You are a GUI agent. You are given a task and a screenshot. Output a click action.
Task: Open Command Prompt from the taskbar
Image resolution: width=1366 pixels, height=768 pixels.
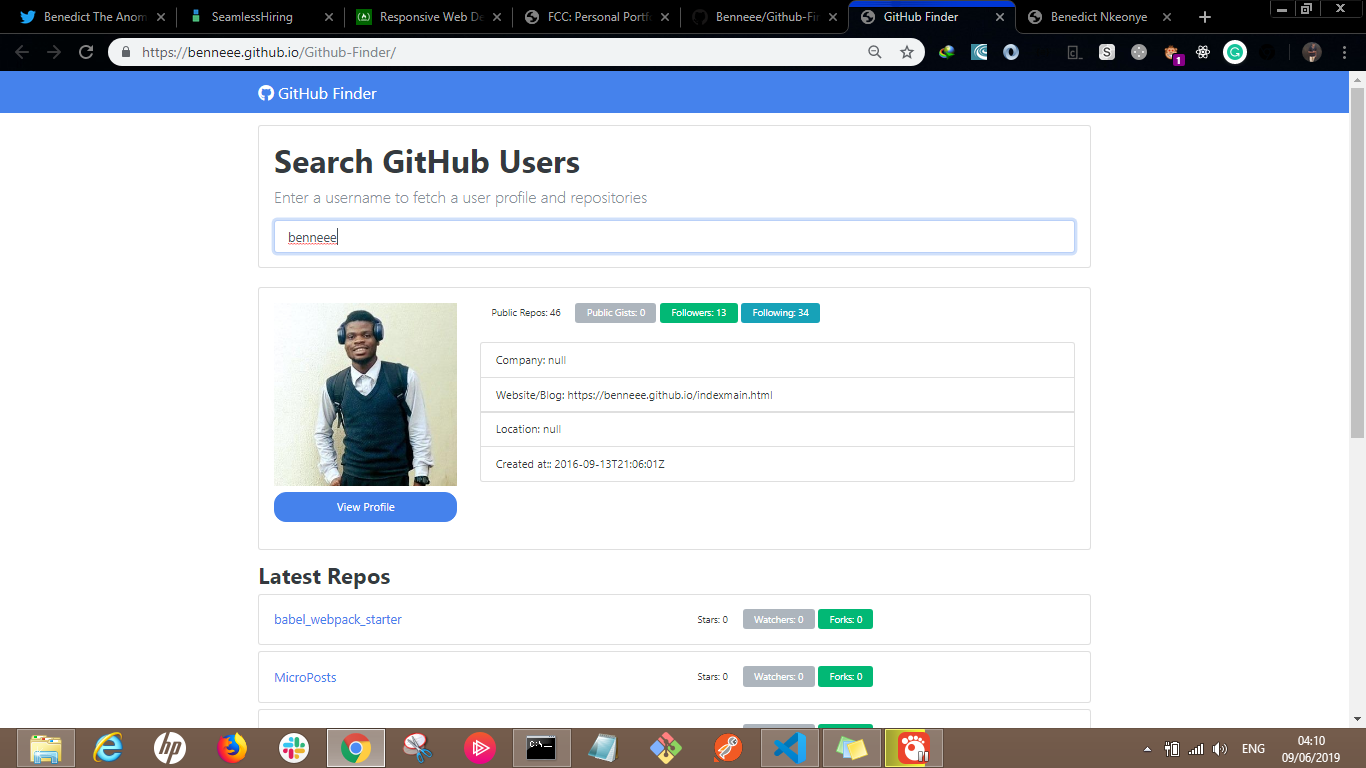[x=542, y=748]
